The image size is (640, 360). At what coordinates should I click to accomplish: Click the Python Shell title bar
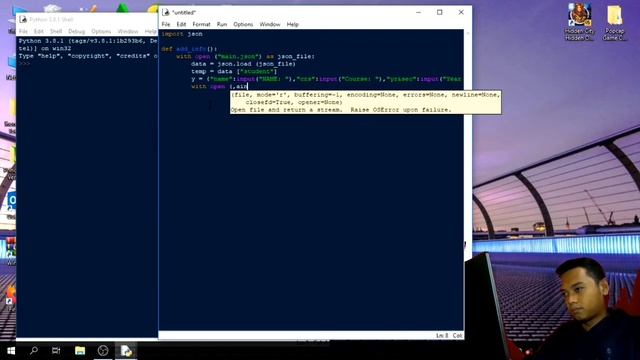click(88, 19)
